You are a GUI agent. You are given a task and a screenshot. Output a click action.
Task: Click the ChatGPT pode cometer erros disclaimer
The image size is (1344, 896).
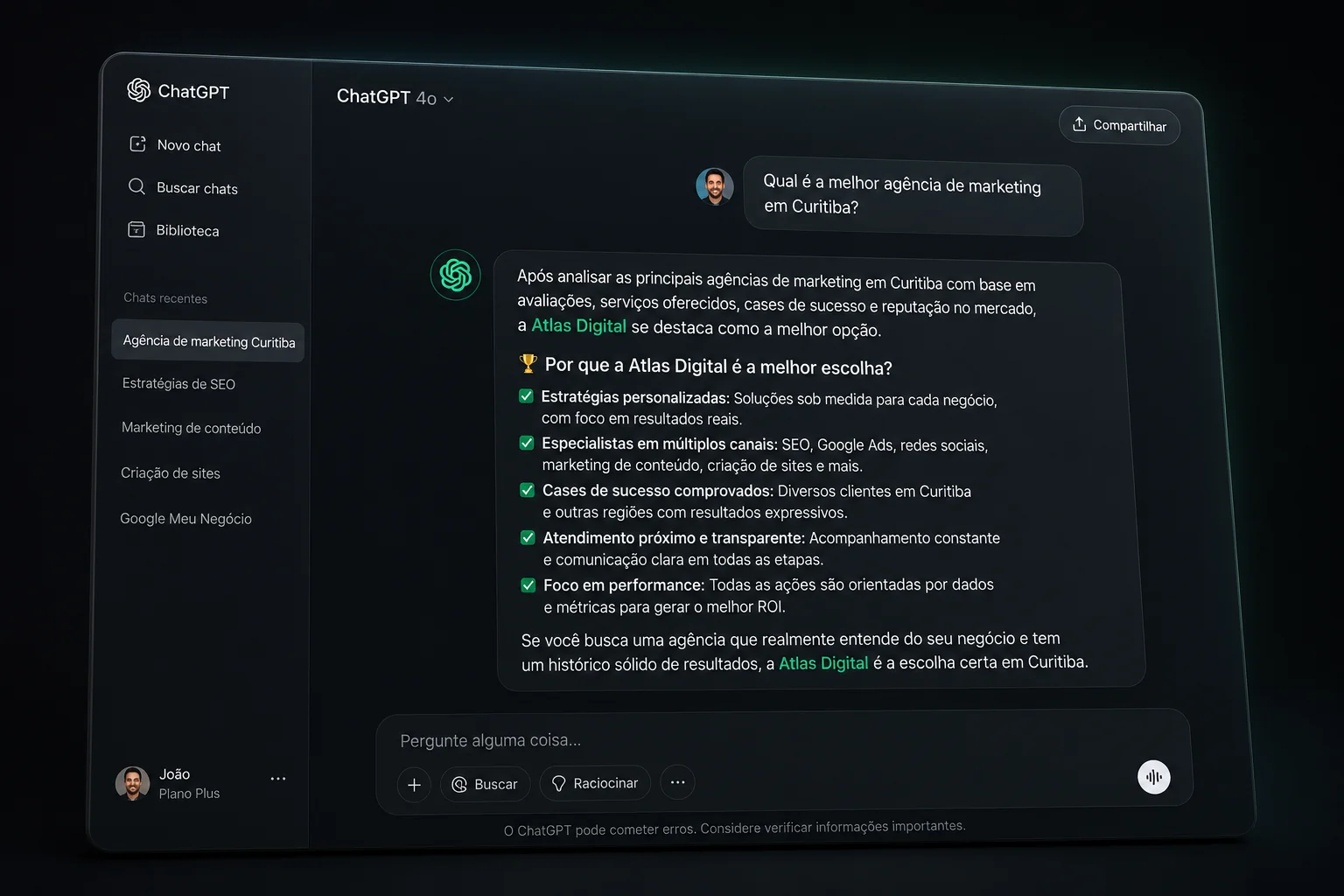pos(735,828)
